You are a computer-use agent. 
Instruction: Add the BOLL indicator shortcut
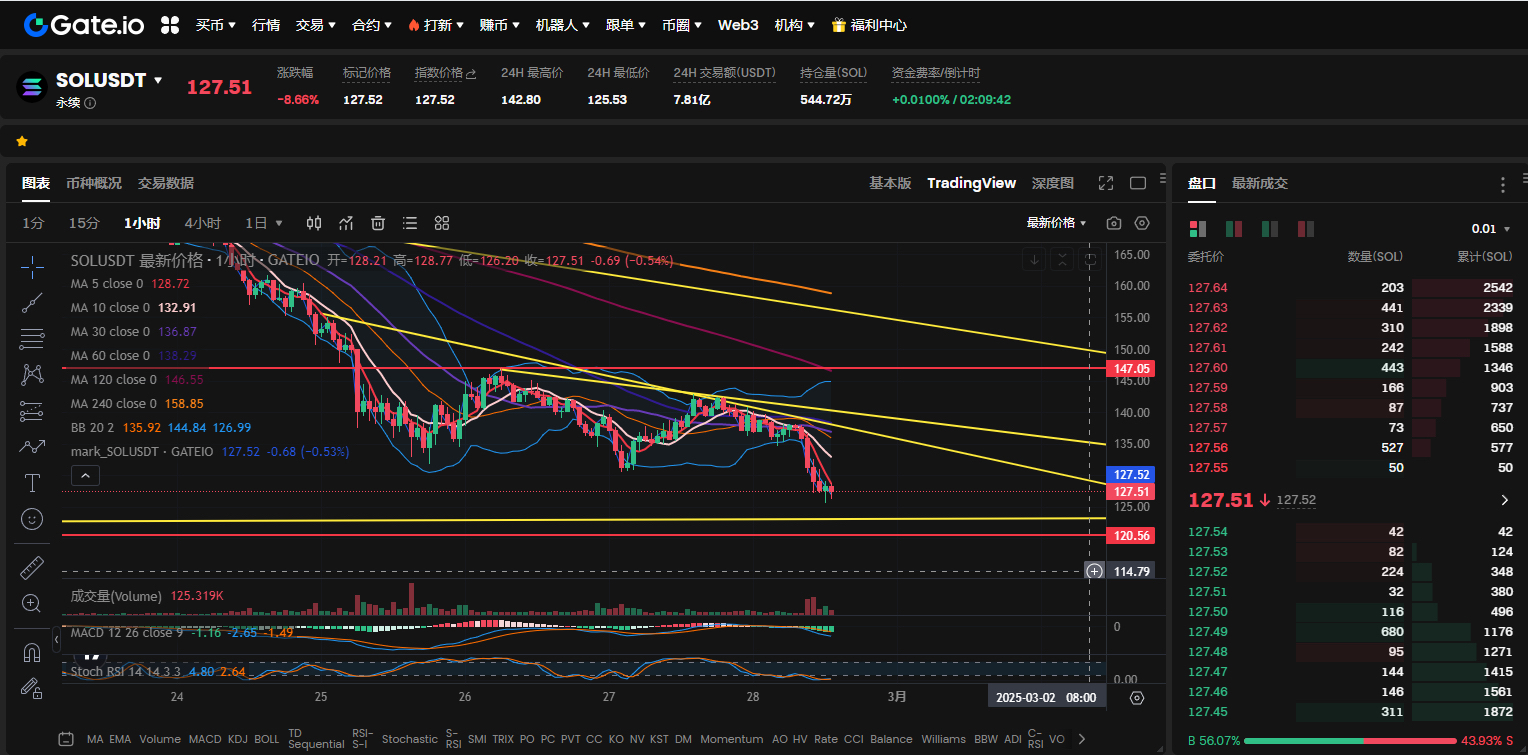tap(267, 739)
